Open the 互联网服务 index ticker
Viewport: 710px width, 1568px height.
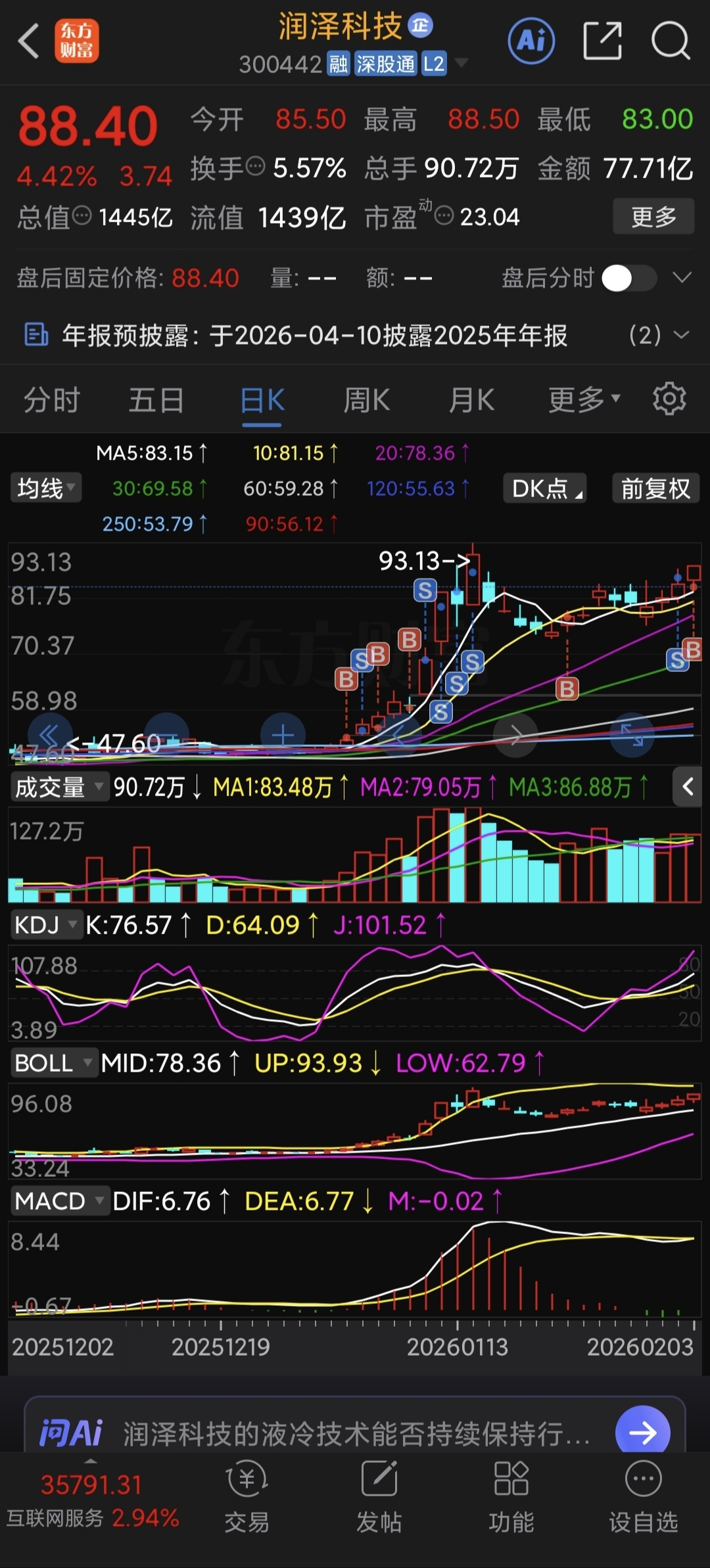[x=92, y=1501]
